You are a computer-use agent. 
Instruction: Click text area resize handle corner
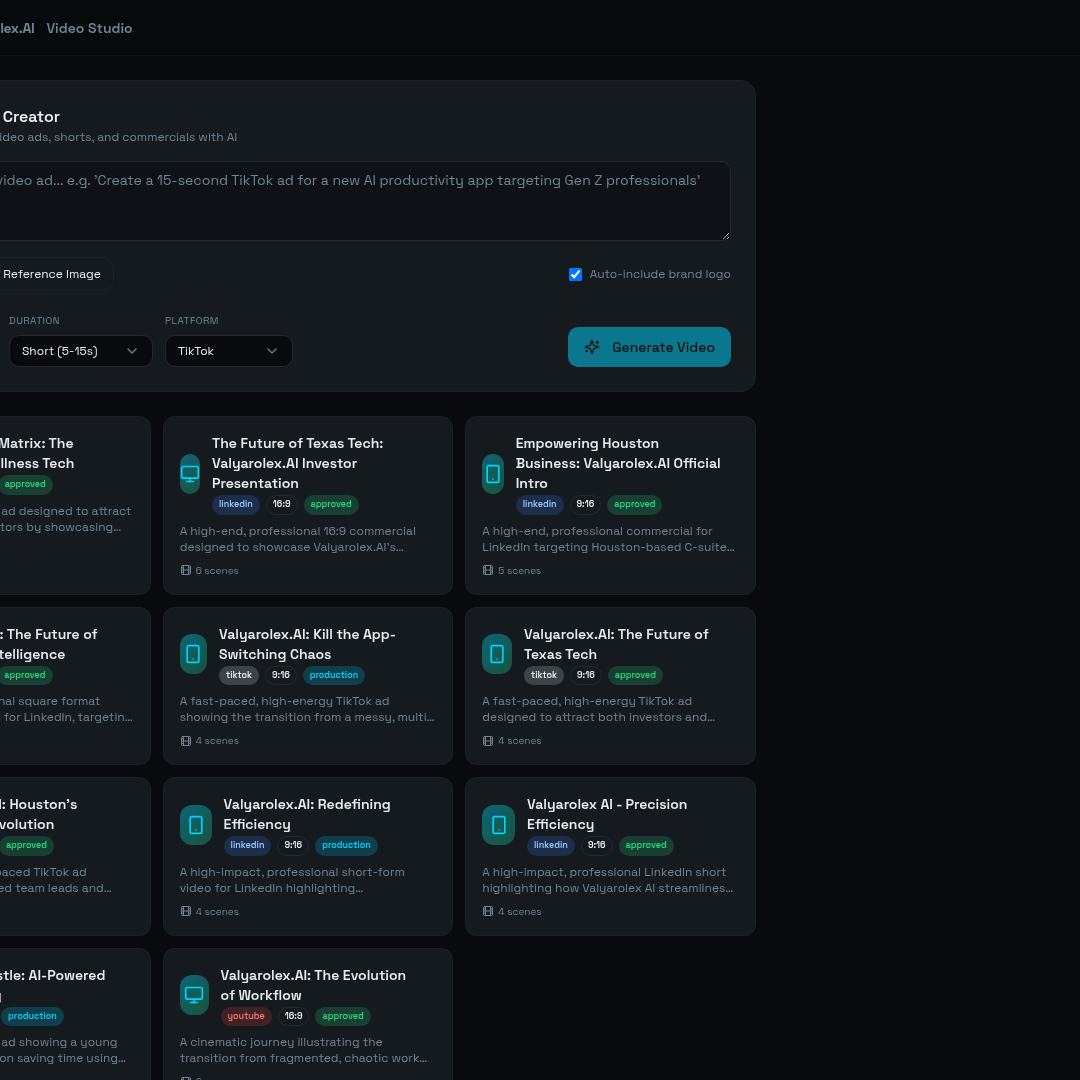(x=725, y=236)
